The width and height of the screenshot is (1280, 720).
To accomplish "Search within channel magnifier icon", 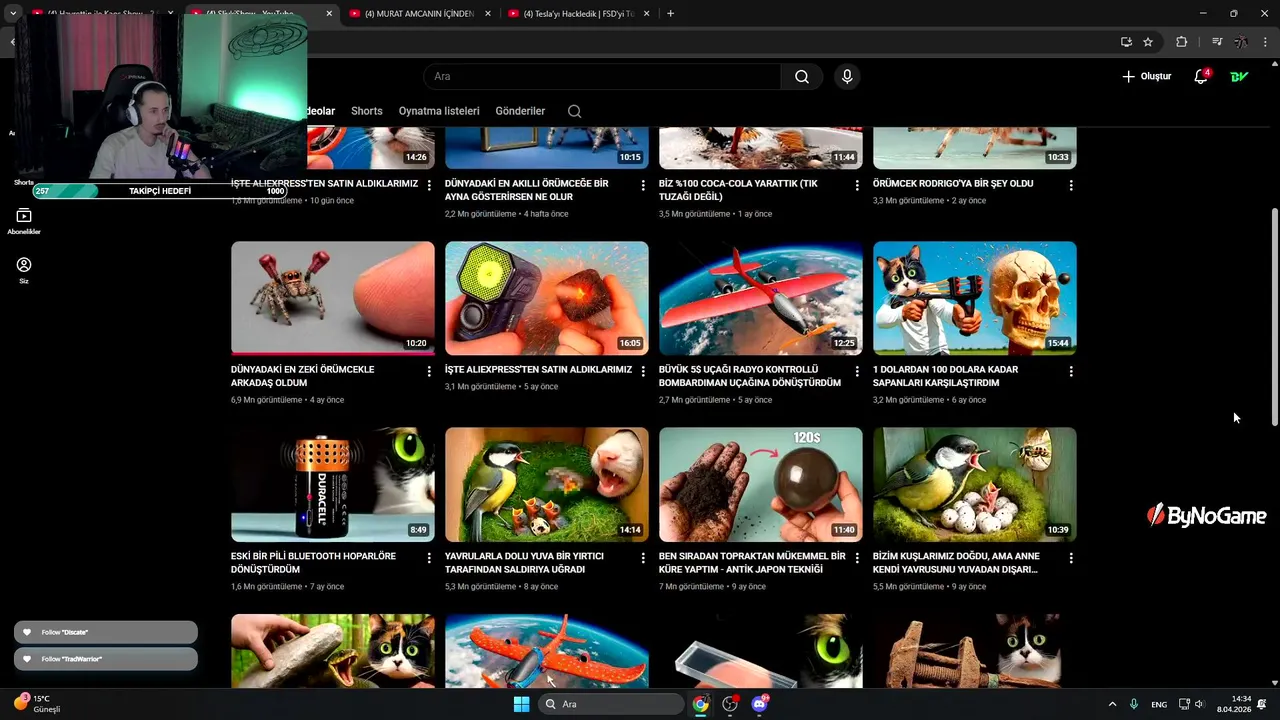I will (x=574, y=111).
